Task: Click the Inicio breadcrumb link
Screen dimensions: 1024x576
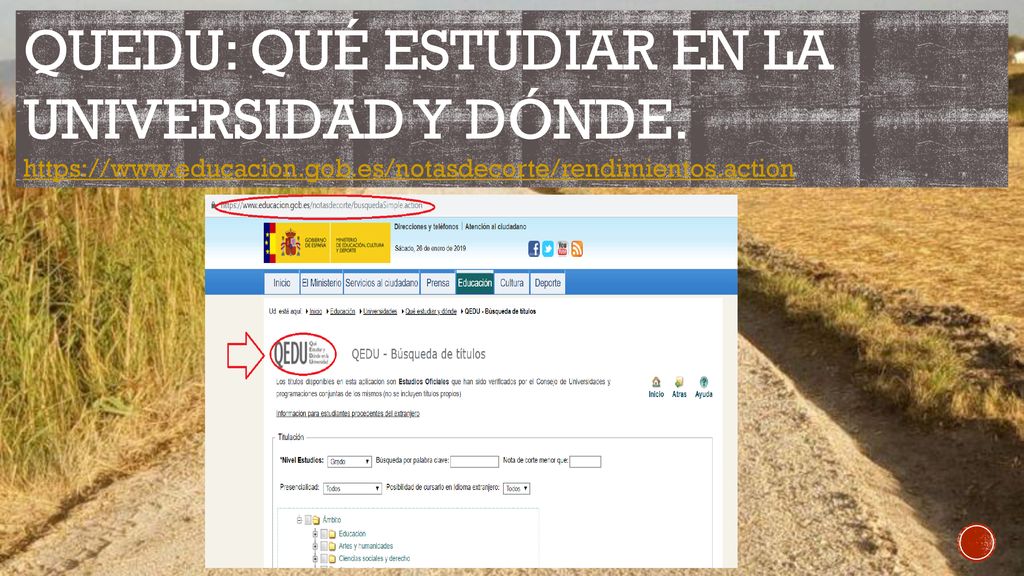Action: (x=315, y=312)
